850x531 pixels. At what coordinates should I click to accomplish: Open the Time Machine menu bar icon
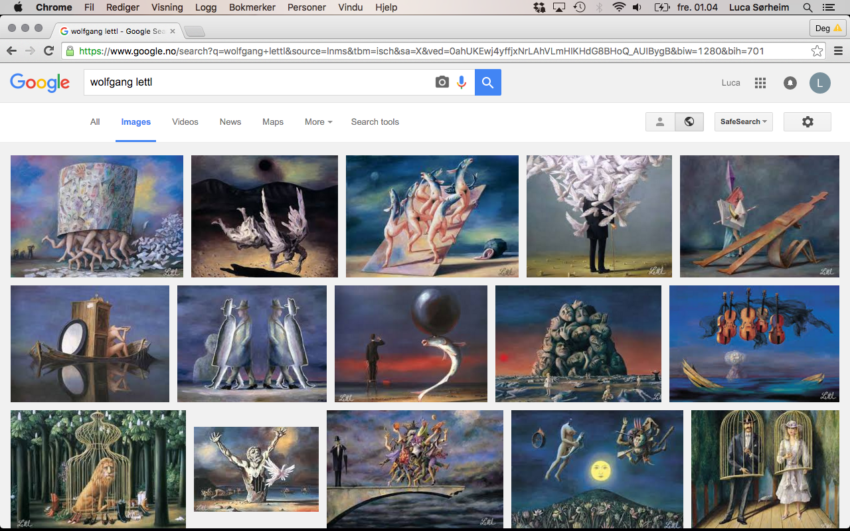579,7
